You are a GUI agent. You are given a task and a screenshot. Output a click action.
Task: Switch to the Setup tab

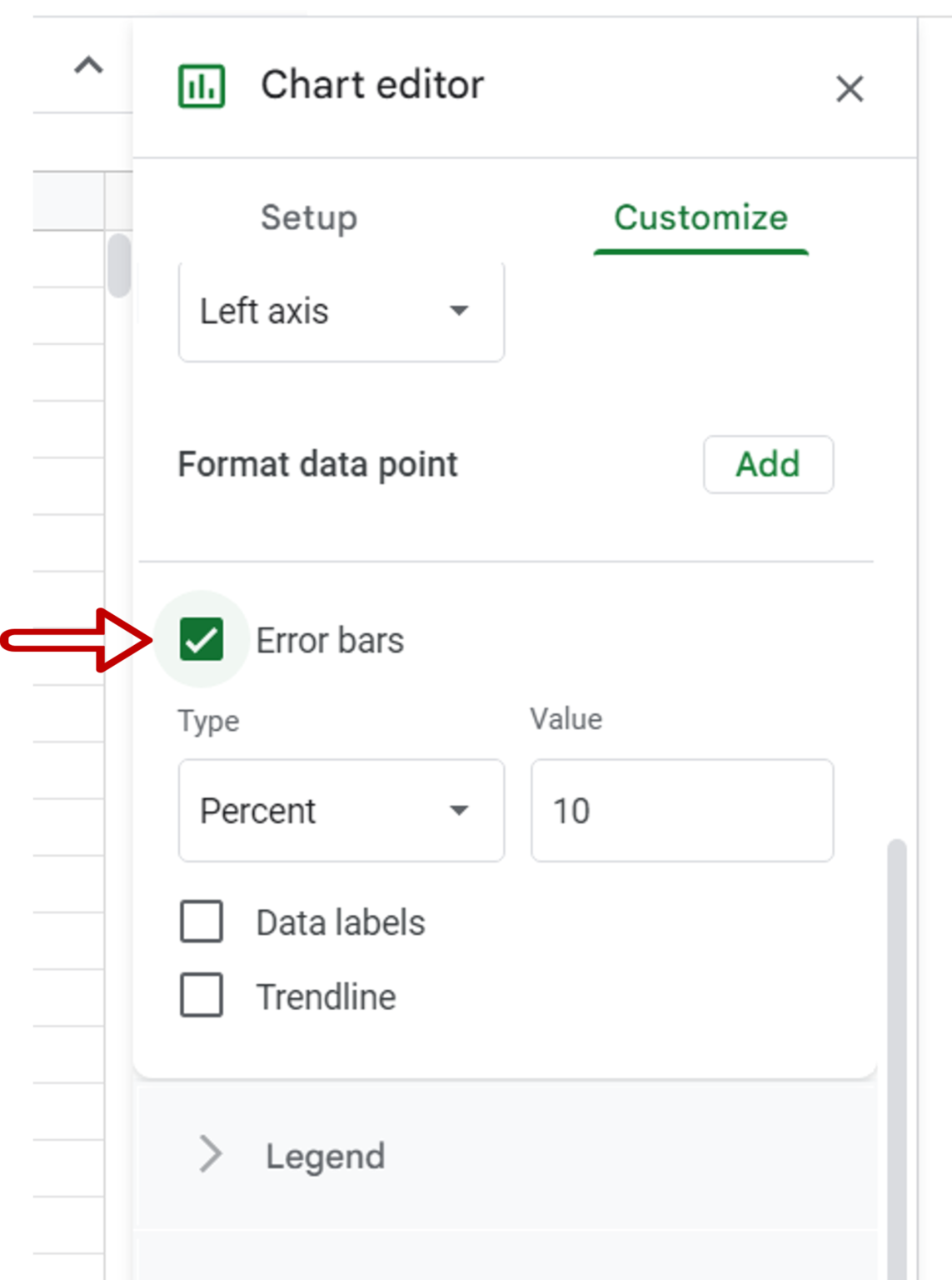pyautogui.click(x=307, y=217)
